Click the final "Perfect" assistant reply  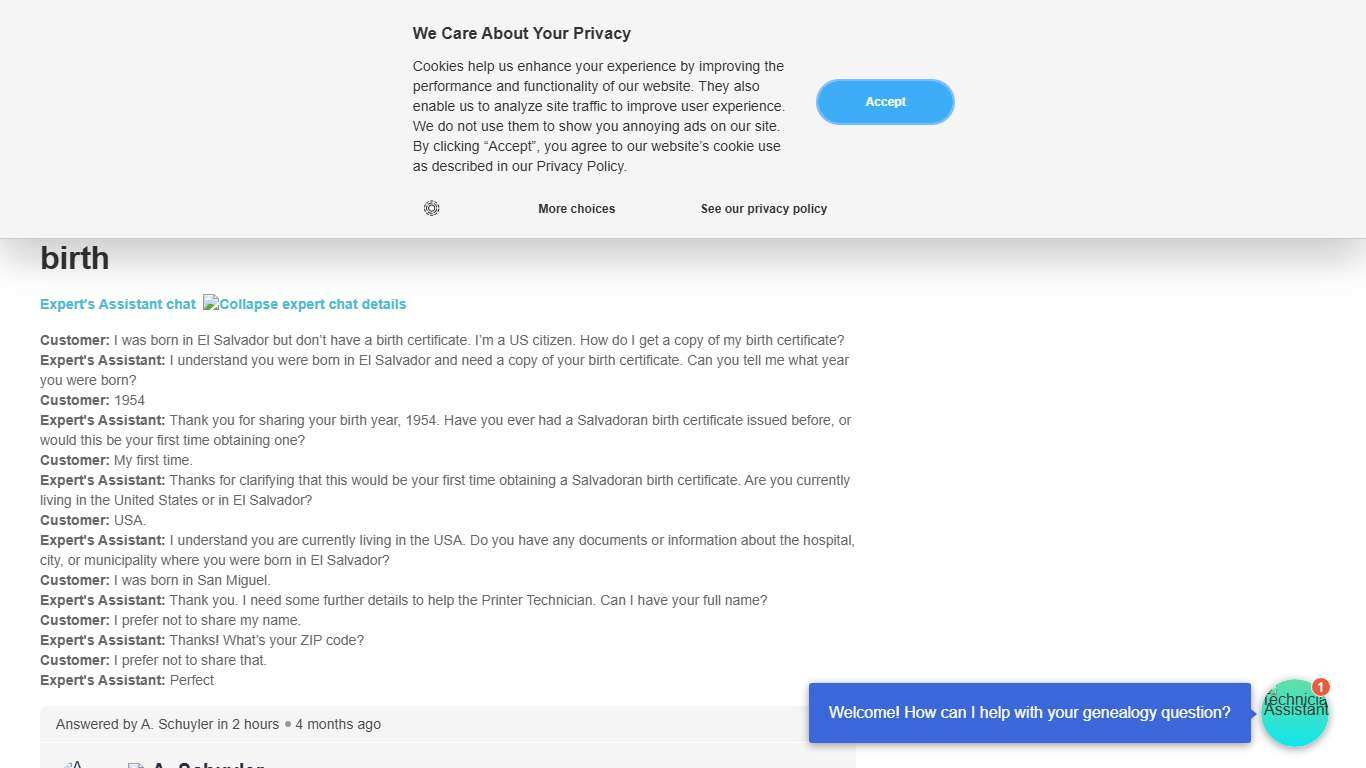click(191, 680)
